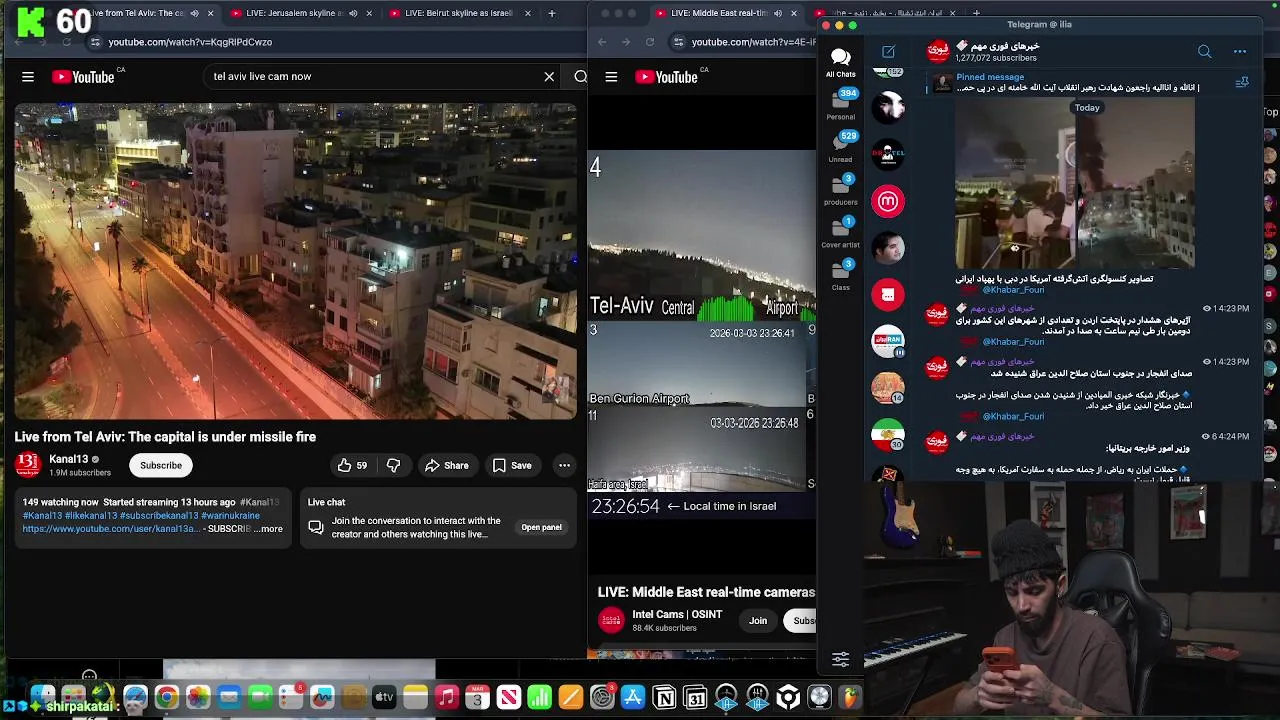Open the Kanal13 channel name link
Image resolution: width=1280 pixels, height=720 pixels.
[x=69, y=459]
